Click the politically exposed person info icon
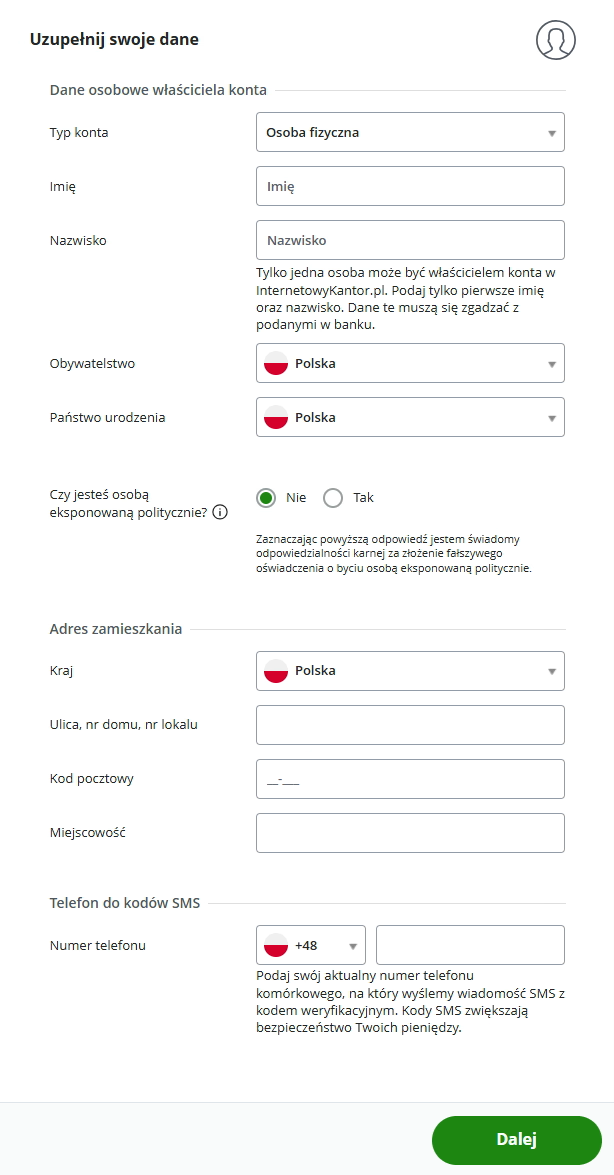Screen dimensions: 614x1175 pyautogui.click(x=220, y=513)
